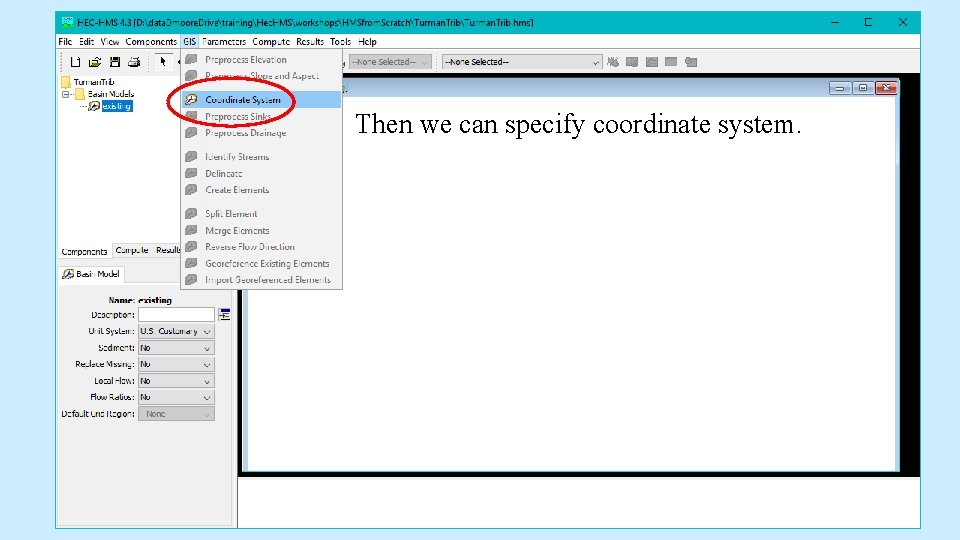Open the Flow Ratios dropdown
The image size is (960, 540).
click(176, 397)
